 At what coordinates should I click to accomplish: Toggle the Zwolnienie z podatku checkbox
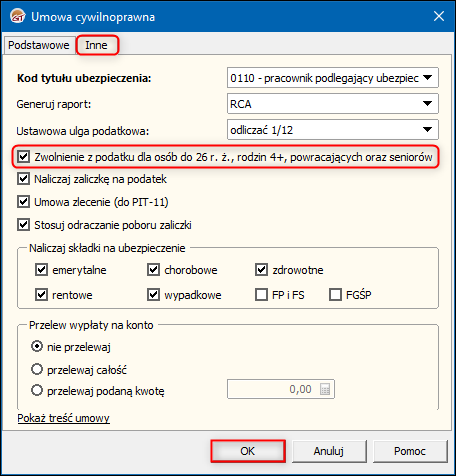click(x=24, y=157)
